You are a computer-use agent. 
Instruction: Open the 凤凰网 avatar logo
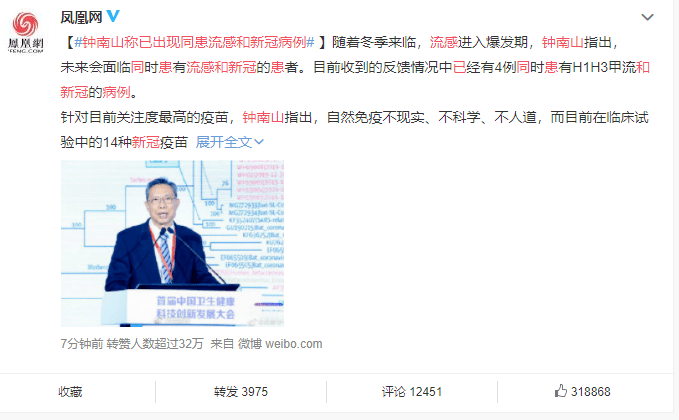pos(26,32)
